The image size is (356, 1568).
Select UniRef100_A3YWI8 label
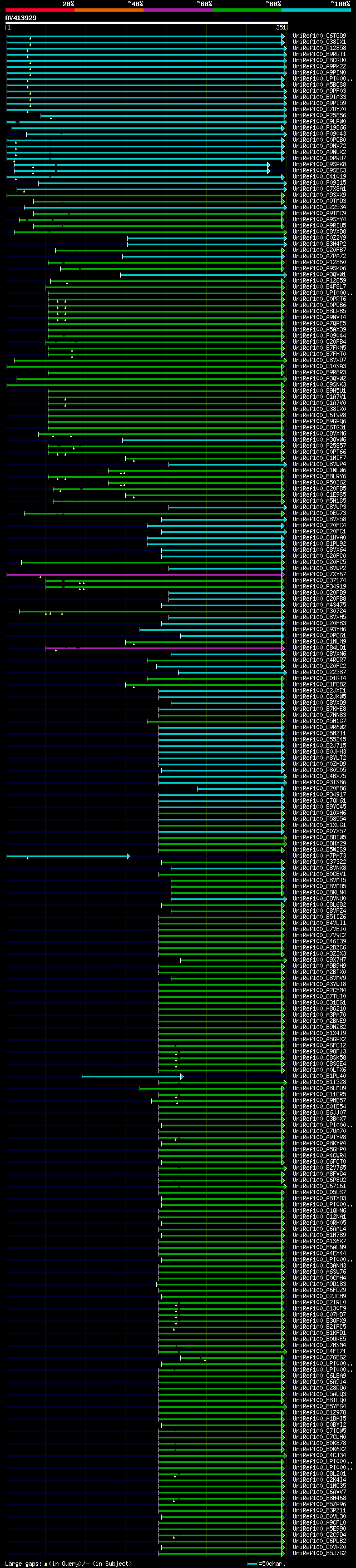click(x=319, y=985)
